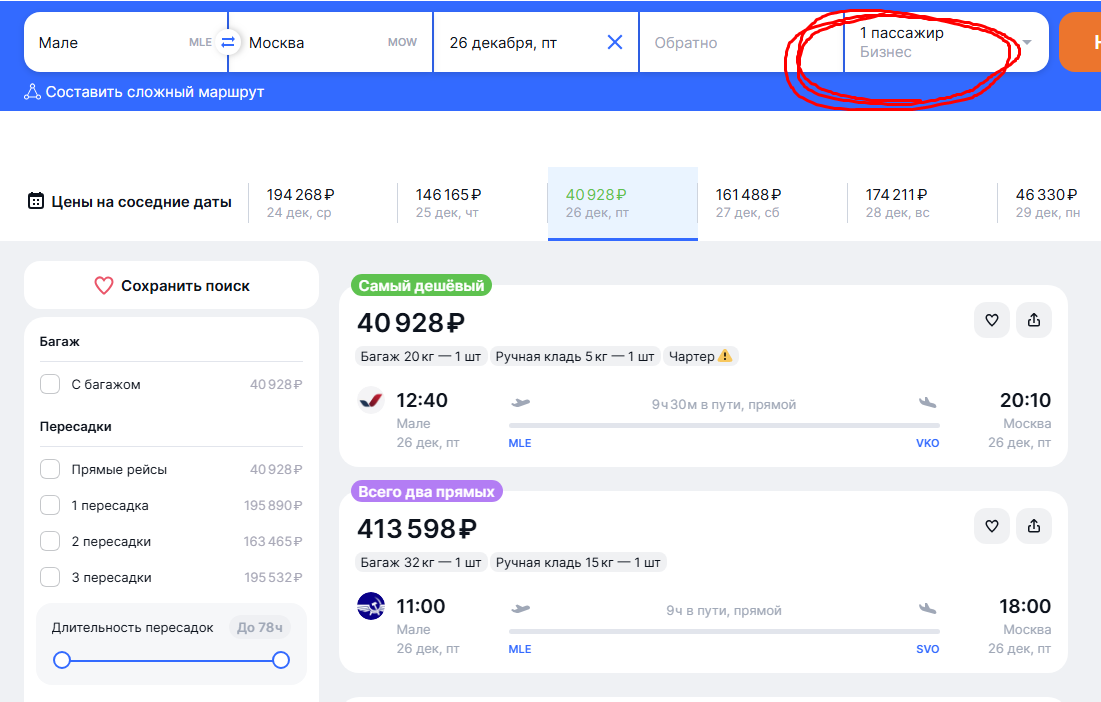1101x702 pixels.
Task: Click the origin field showing Мале
Action: click(110, 43)
